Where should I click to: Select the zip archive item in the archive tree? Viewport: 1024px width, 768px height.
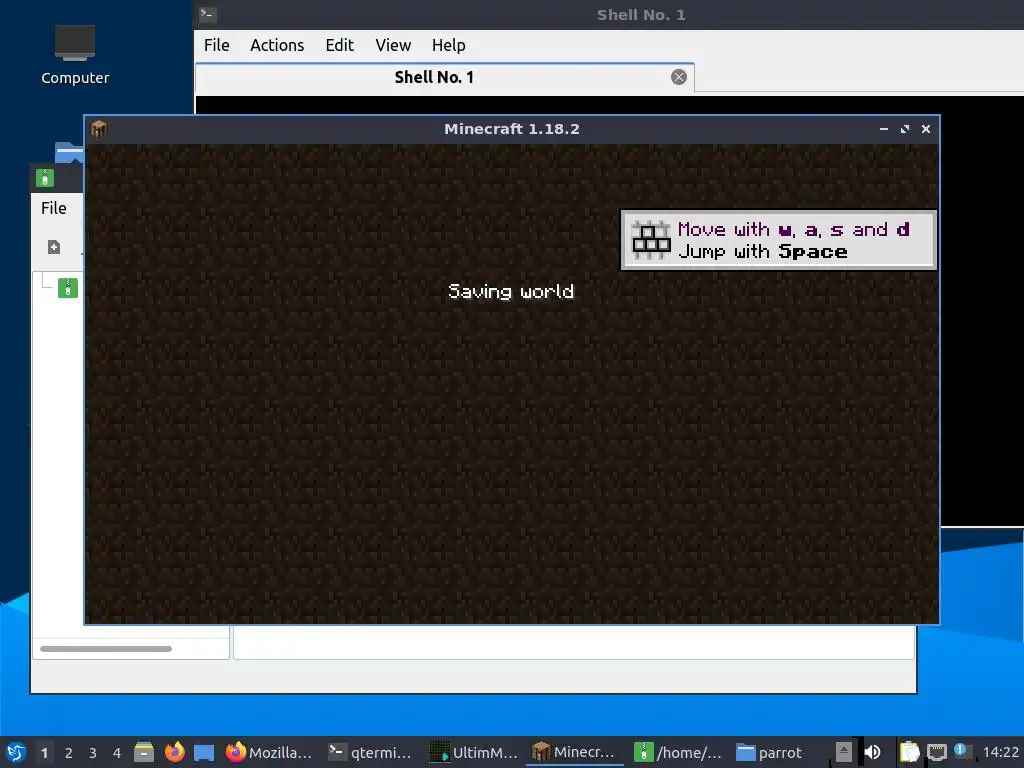click(68, 287)
